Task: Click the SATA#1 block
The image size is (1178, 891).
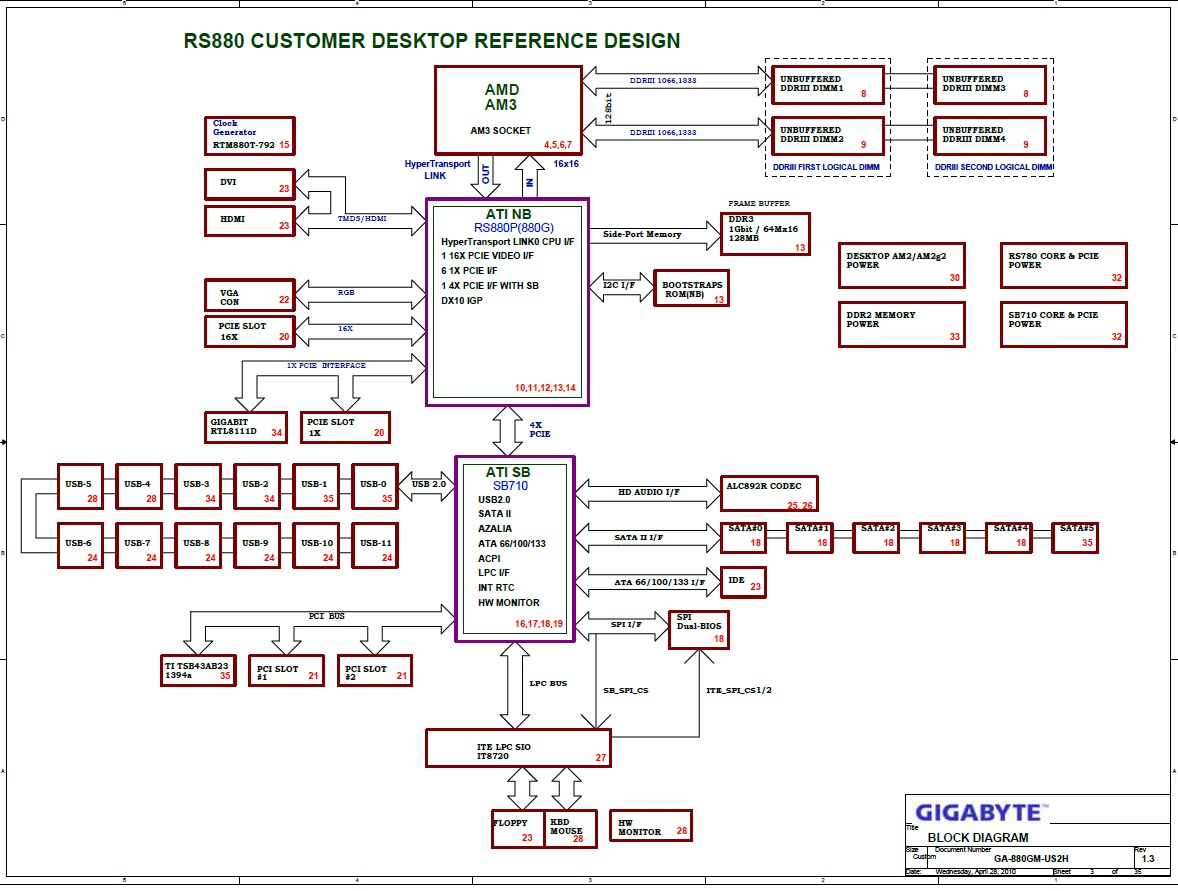Action: [x=810, y=538]
